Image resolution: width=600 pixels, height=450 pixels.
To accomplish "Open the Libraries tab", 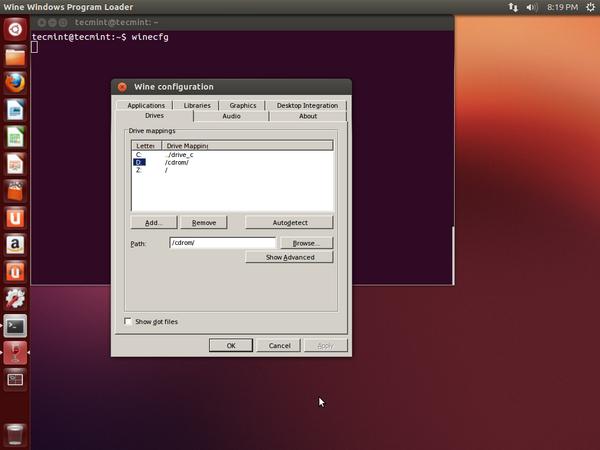I will coord(197,105).
